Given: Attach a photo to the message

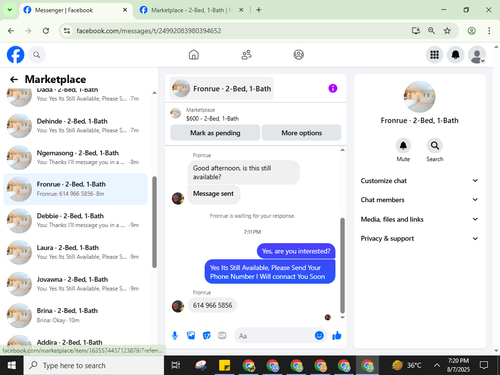Looking at the screenshot, I should click(191, 336).
